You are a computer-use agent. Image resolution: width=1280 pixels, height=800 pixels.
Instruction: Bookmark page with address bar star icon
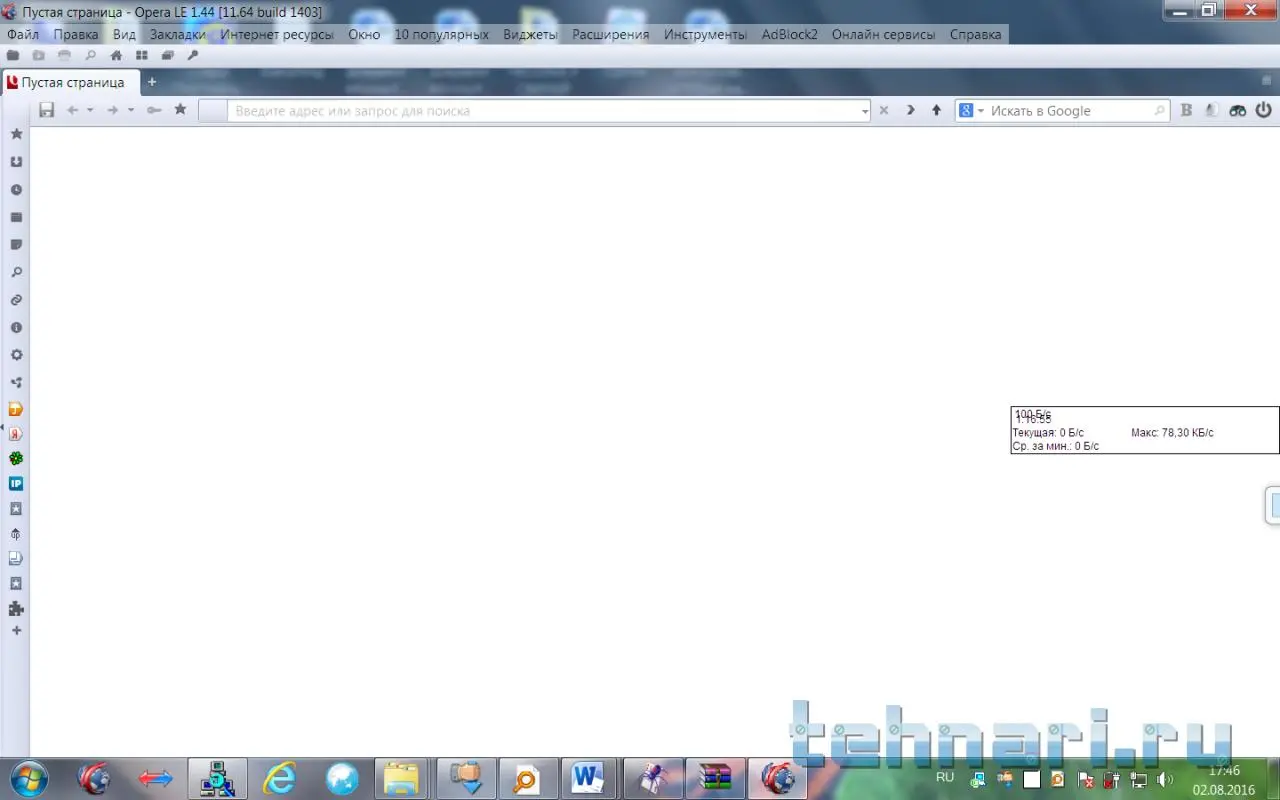pyautogui.click(x=180, y=109)
